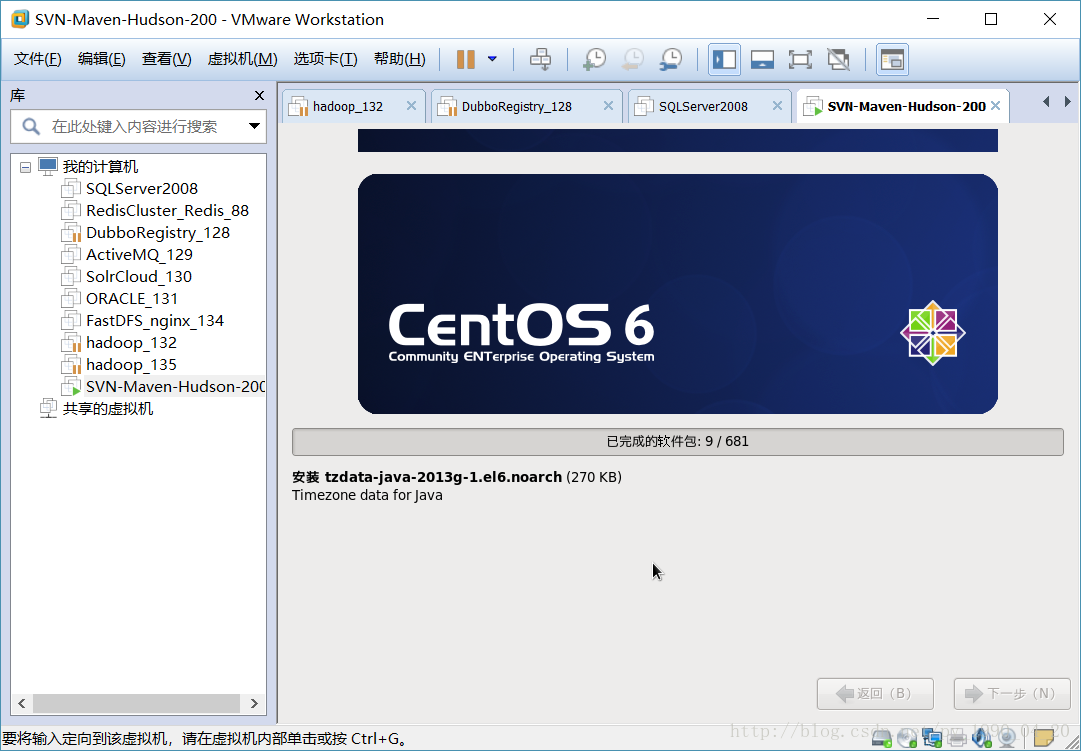
Task: Open the library search filter dropdown arrow
Action: click(254, 126)
